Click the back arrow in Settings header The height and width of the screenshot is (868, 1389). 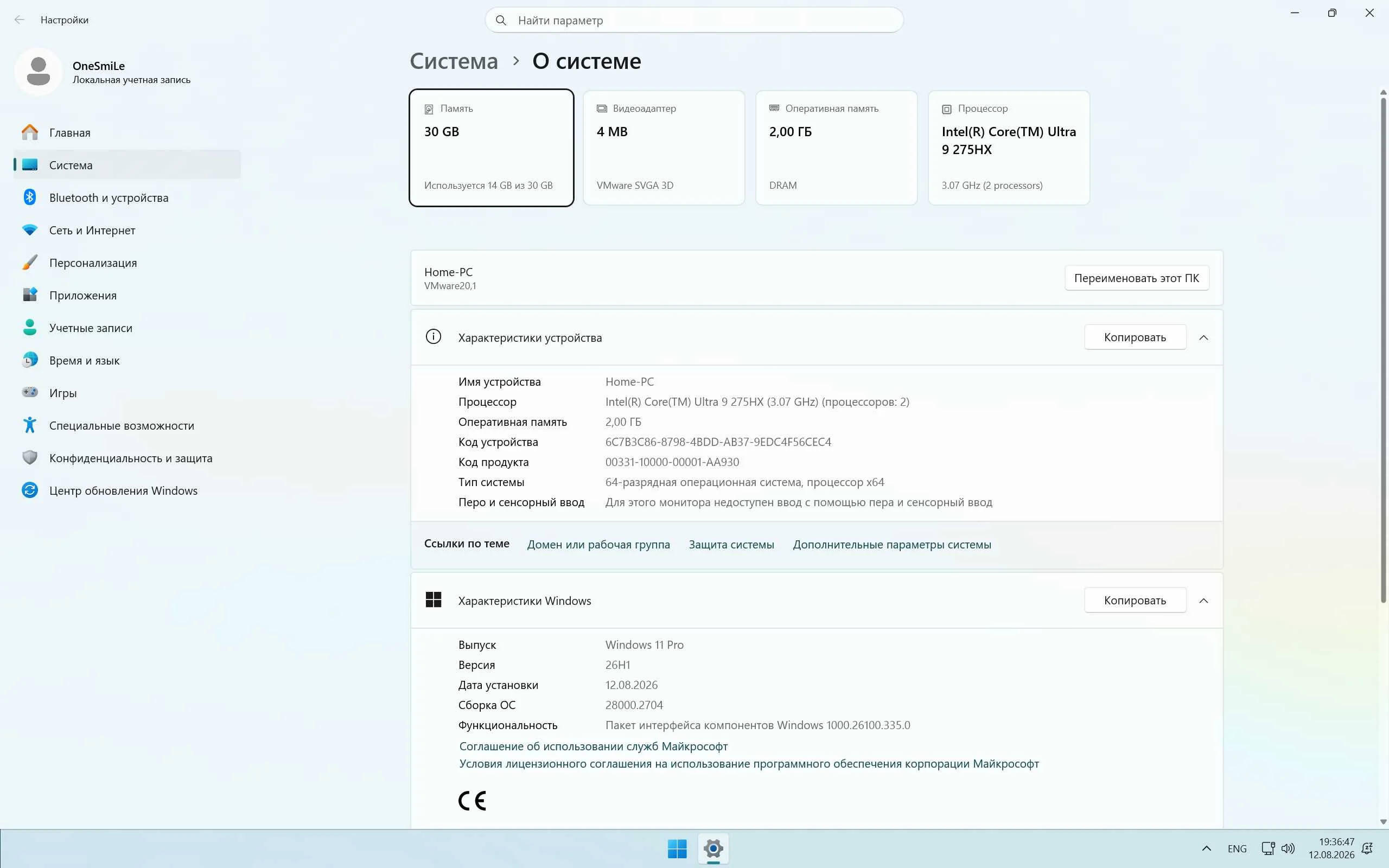click(x=20, y=20)
